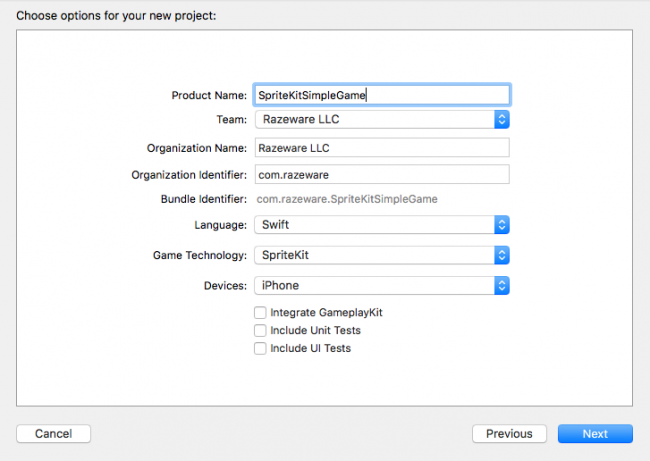This screenshot has width=650, height=461.
Task: Enable Integrate GameplayKit checkbox
Action: coord(260,313)
